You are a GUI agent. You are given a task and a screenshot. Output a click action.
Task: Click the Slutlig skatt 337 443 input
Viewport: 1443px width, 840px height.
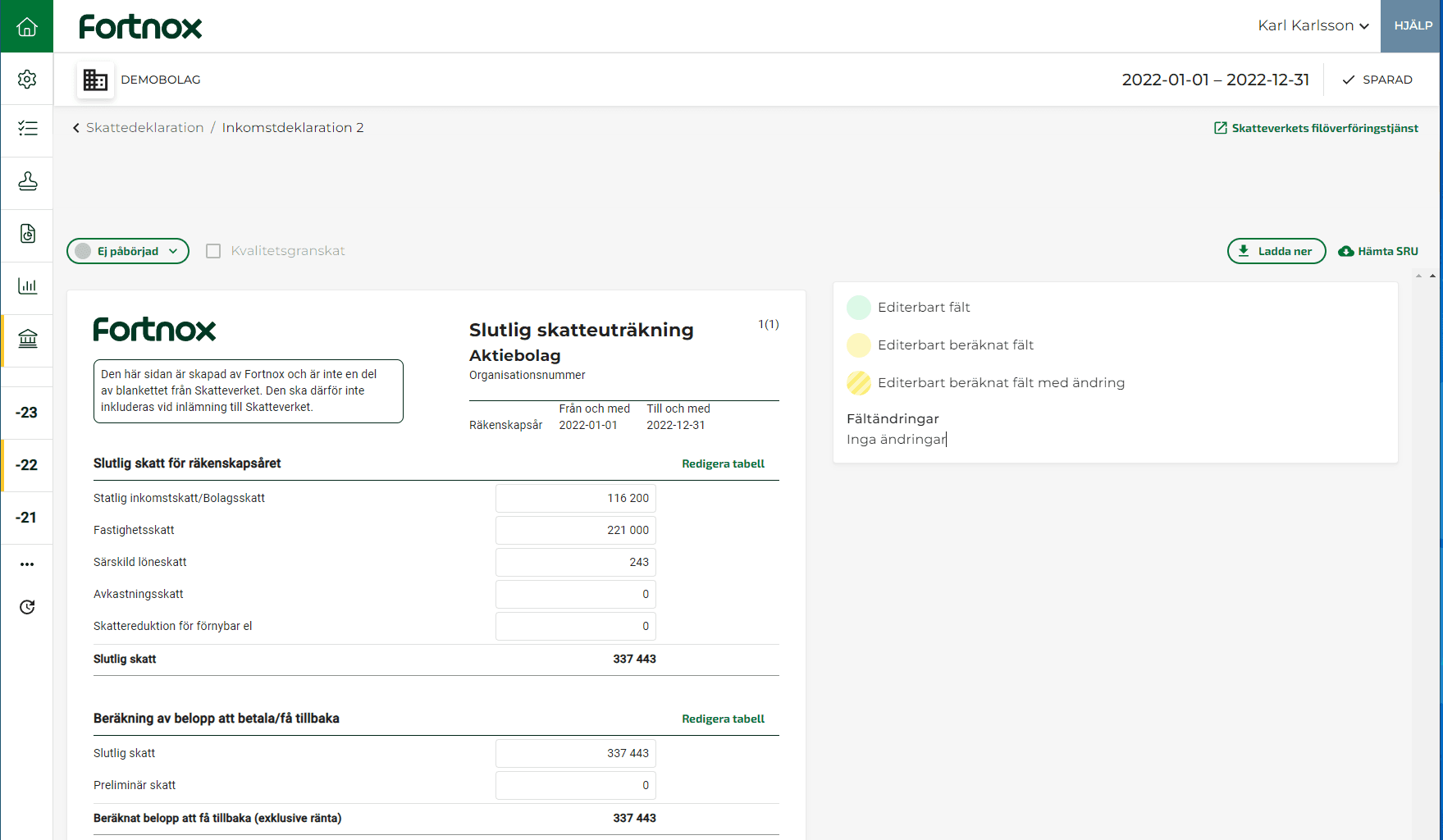(x=576, y=753)
